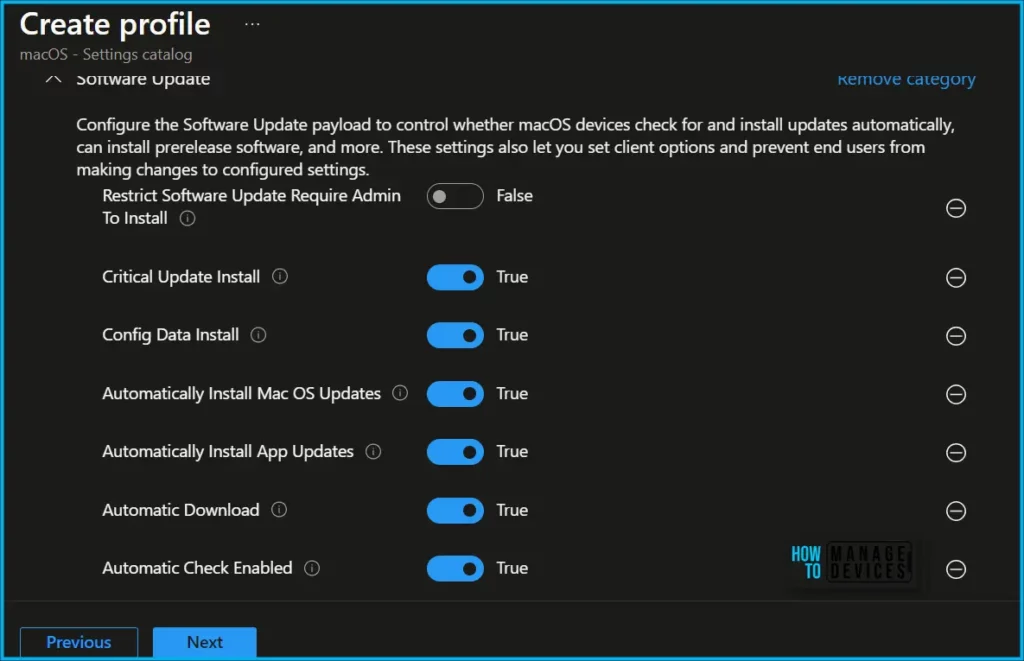Go back with the Previous button

[x=79, y=642]
